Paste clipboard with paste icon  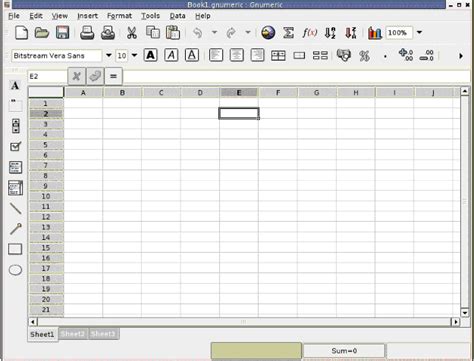click(x=173, y=33)
